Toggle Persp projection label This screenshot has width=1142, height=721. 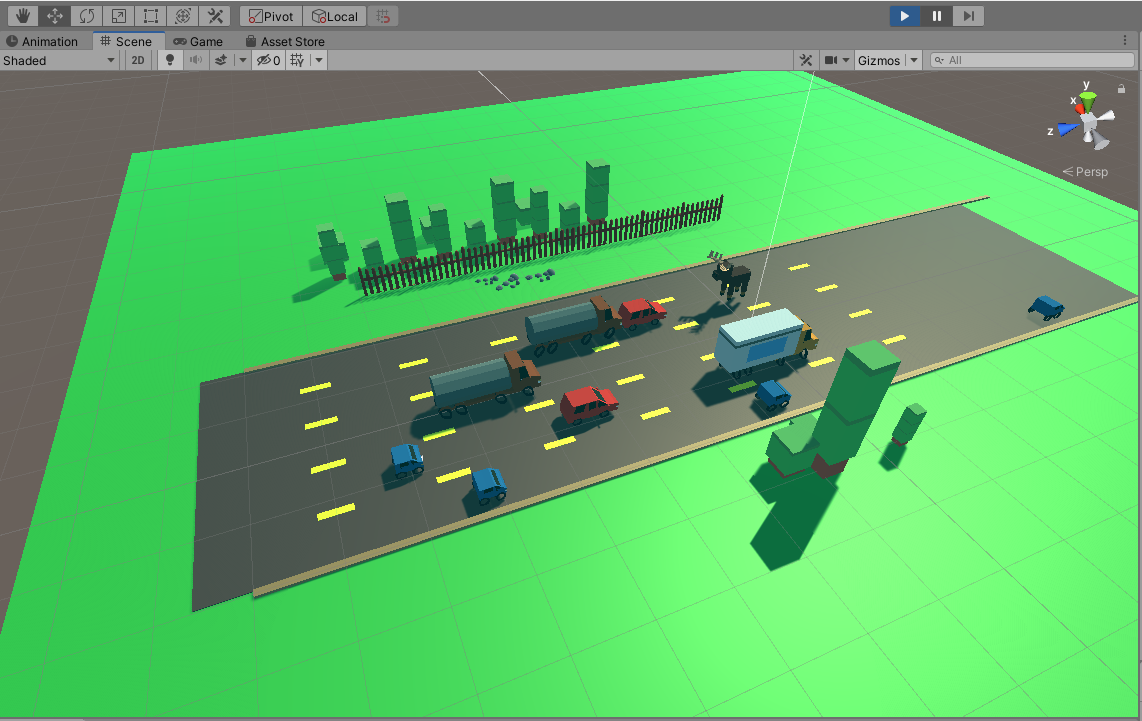[x=1085, y=172]
